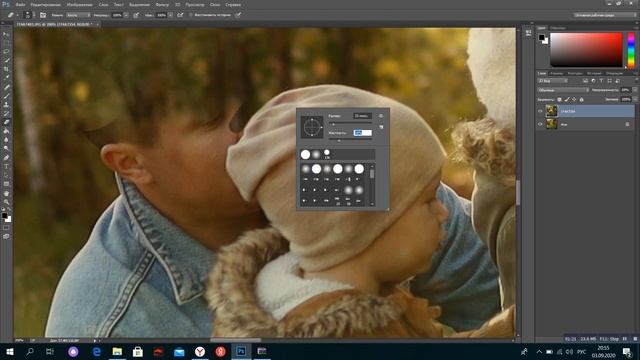Select the Zoom tool
The image size is (640, 360).
(6, 202)
